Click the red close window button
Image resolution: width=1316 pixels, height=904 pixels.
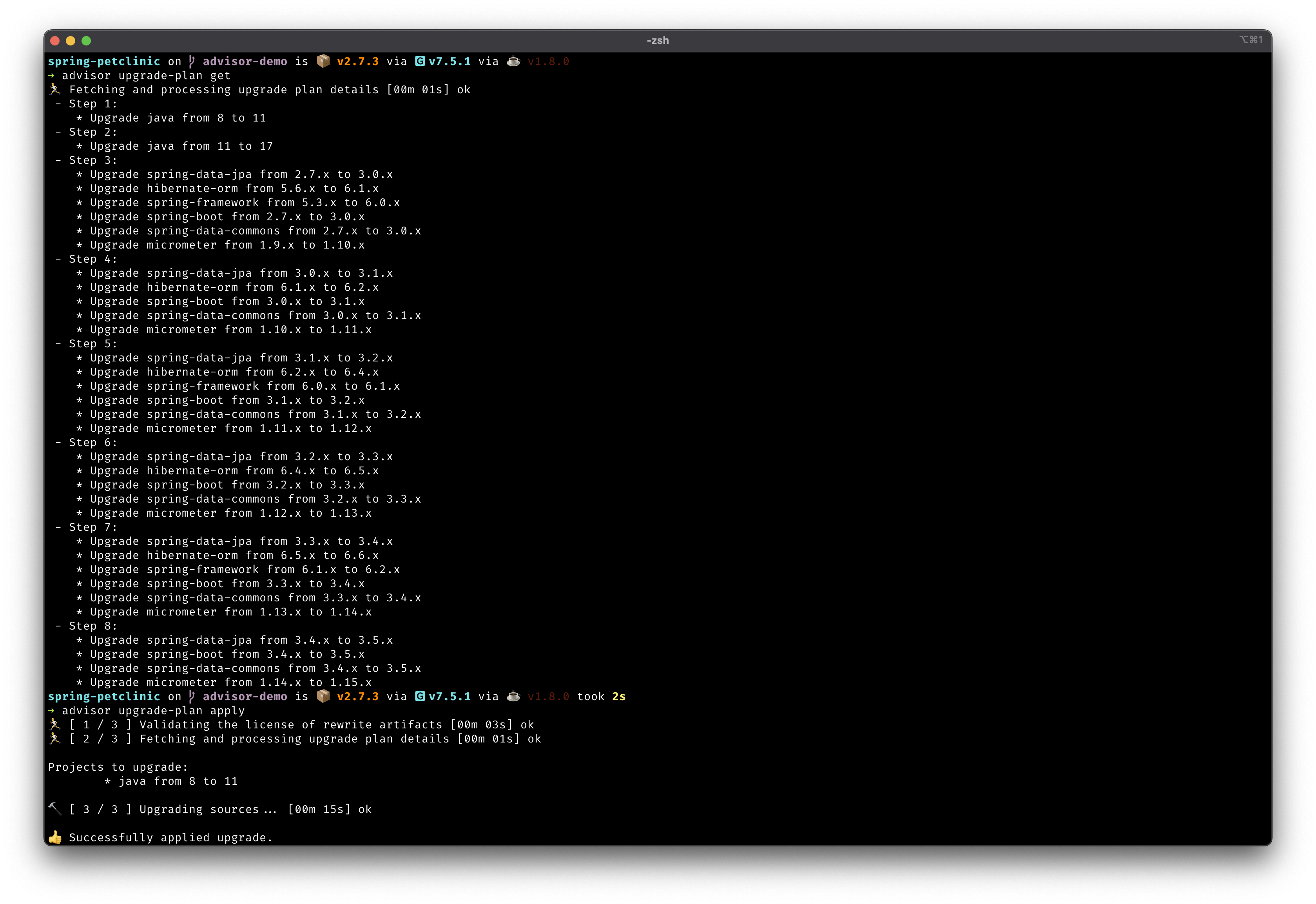[55, 41]
